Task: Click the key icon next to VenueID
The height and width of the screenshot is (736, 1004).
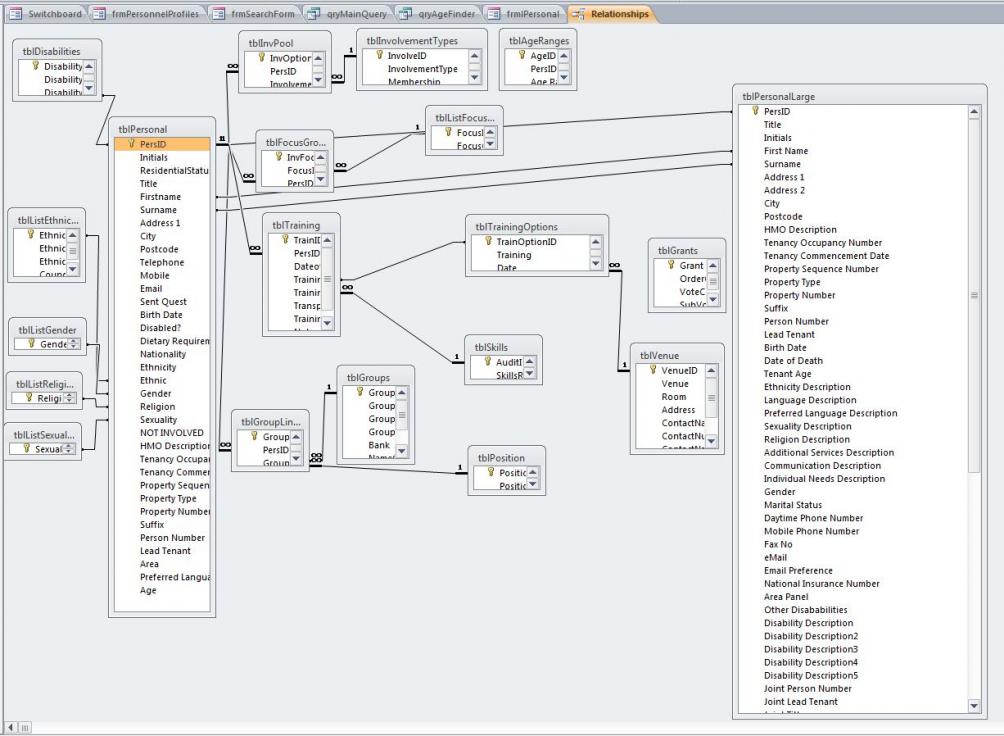Action: 652,370
